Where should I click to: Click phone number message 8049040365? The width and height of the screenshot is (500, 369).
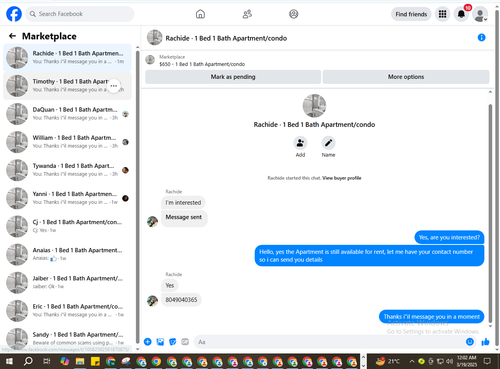tap(181, 300)
